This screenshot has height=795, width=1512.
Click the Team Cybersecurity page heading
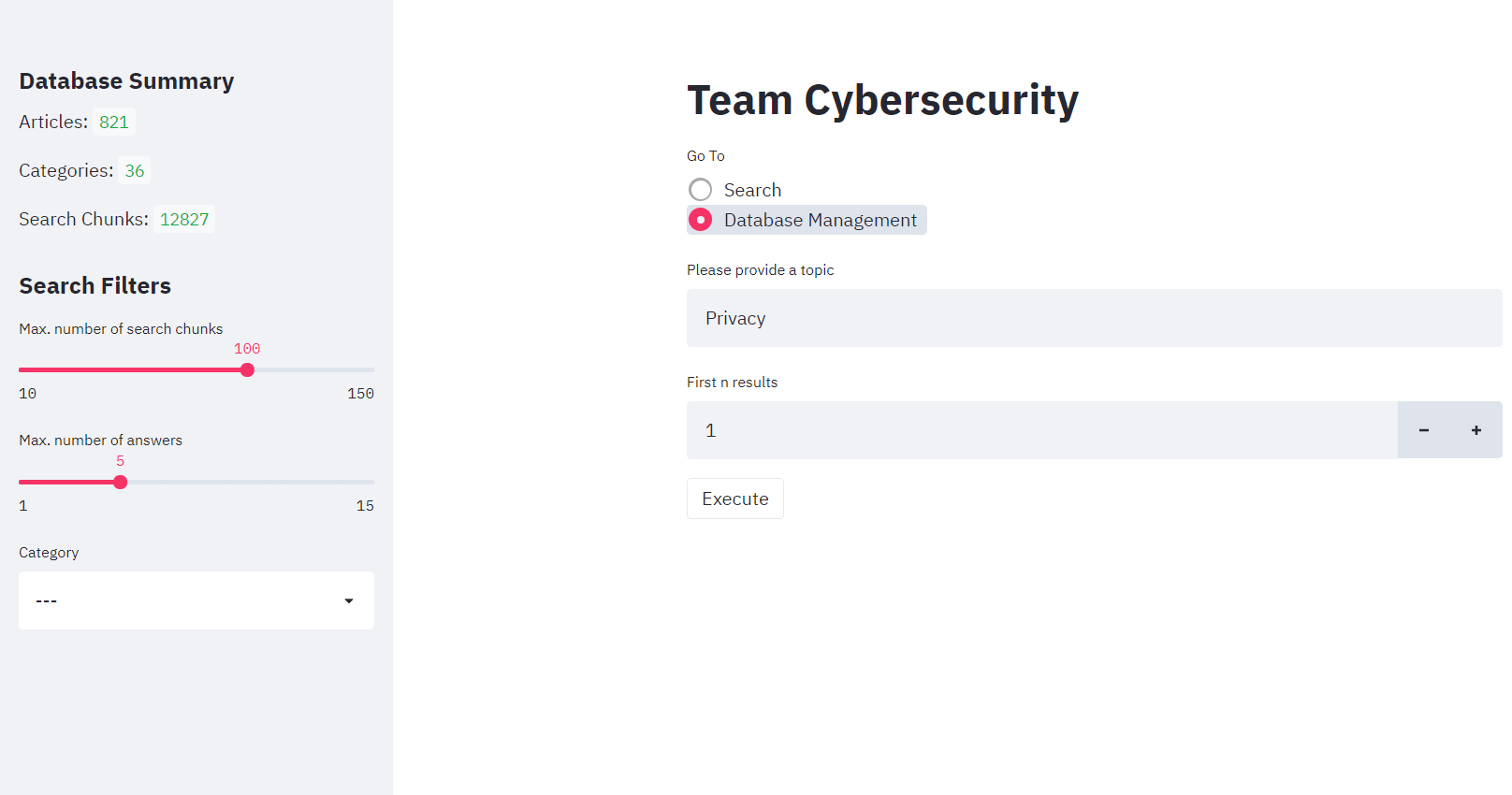pos(882,100)
